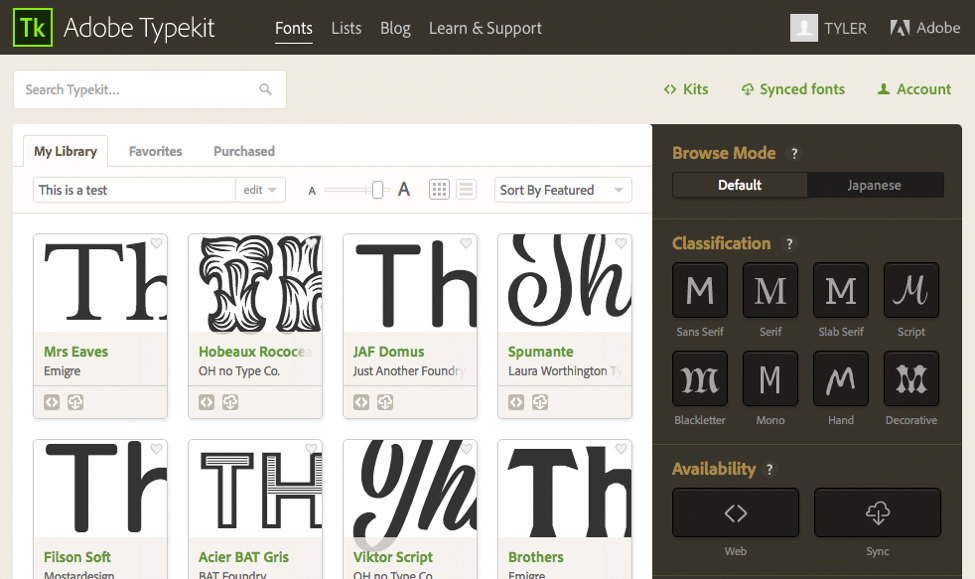This screenshot has width=975, height=579.
Task: Click the sample text field 'This is a test'
Action: pyautogui.click(x=134, y=190)
